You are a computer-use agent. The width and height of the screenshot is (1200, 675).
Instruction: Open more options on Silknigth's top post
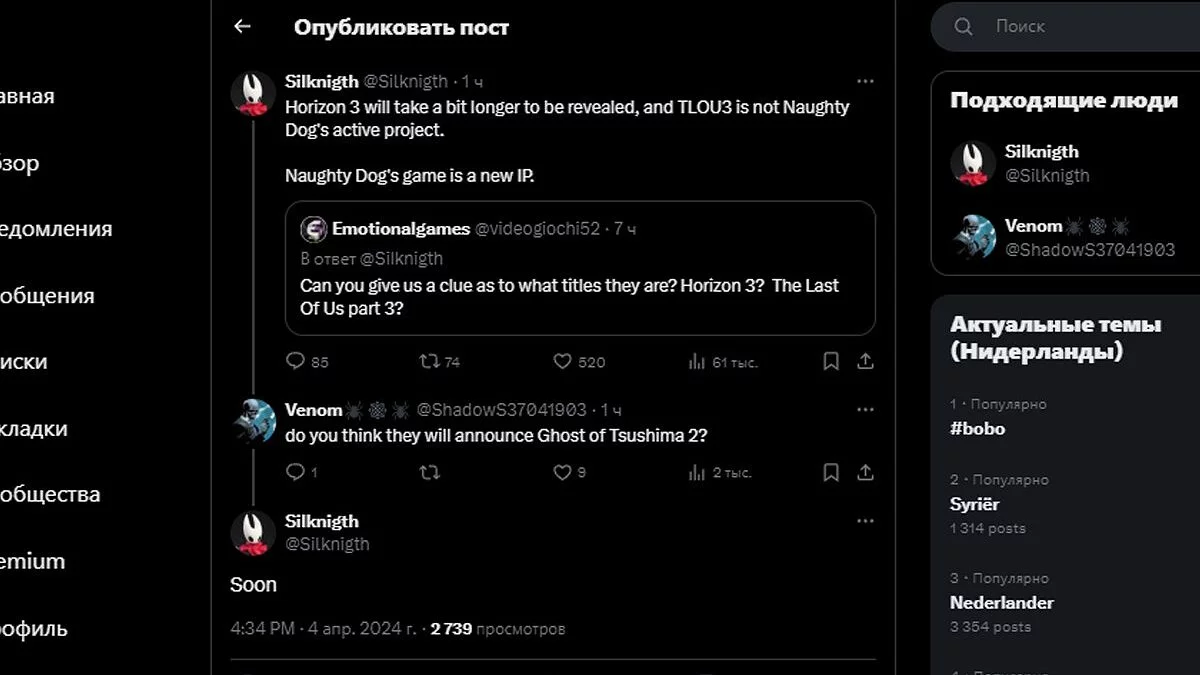[x=865, y=81]
